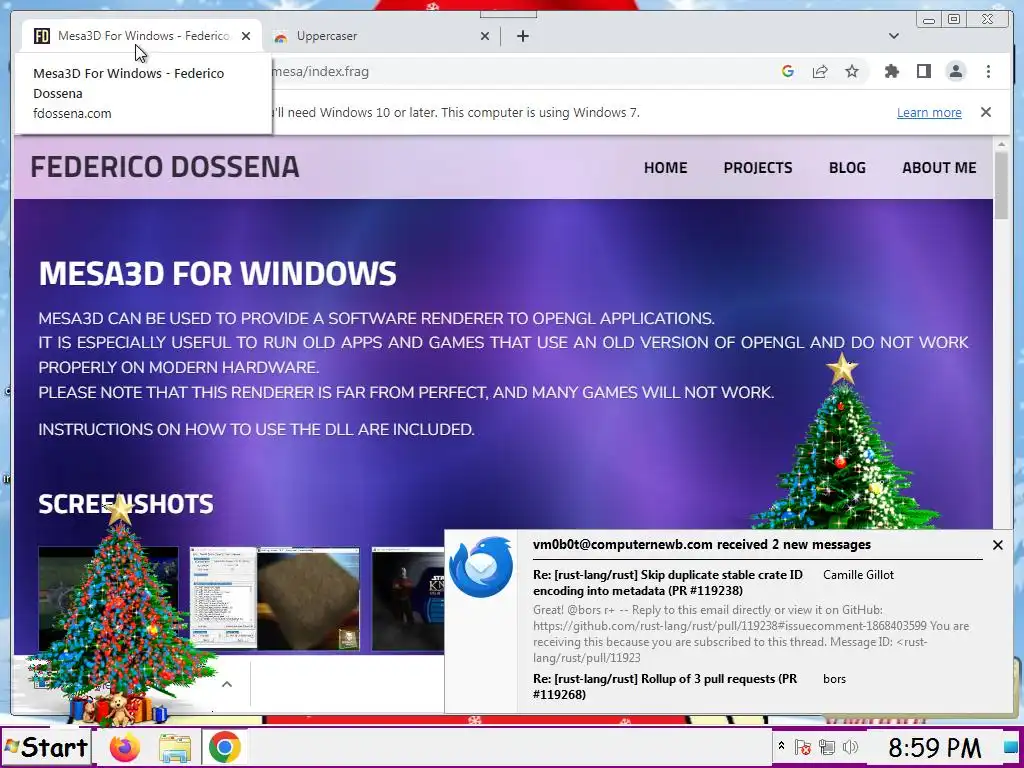The image size is (1024, 768).
Task: Close the Mesa3D For Windows tab
Action: click(246, 36)
